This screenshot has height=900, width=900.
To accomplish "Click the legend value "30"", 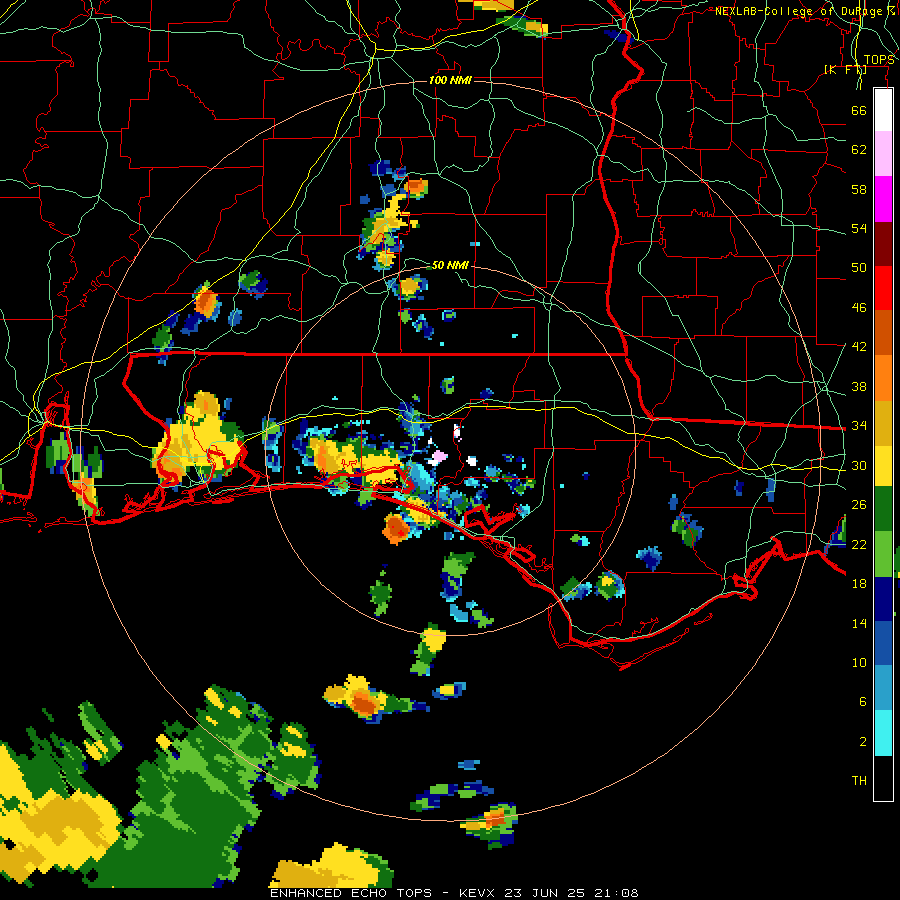I will [x=859, y=465].
